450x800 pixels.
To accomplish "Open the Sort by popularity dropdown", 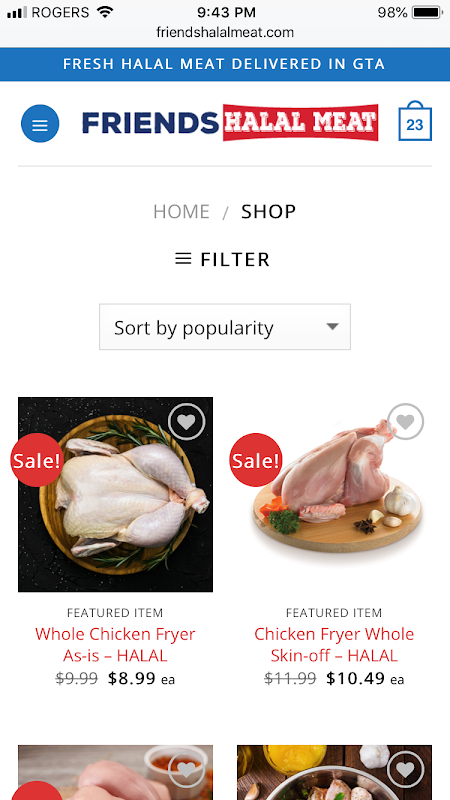I will (225, 327).
